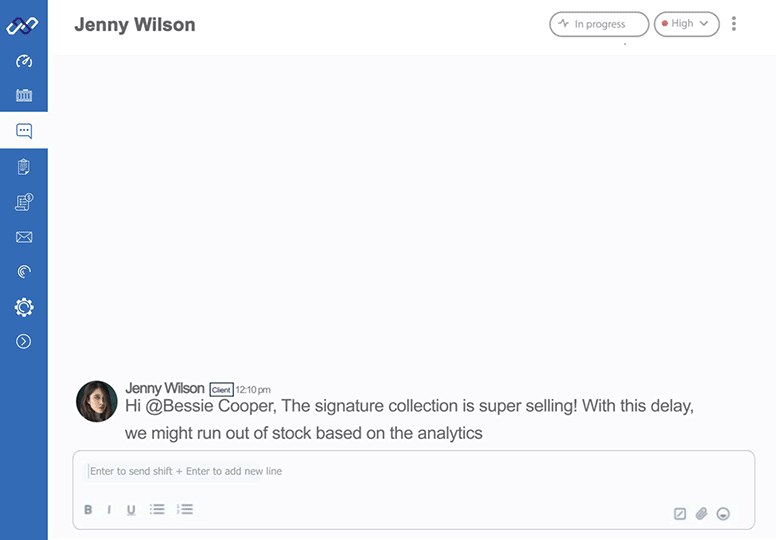Click the message input field

coord(400,471)
